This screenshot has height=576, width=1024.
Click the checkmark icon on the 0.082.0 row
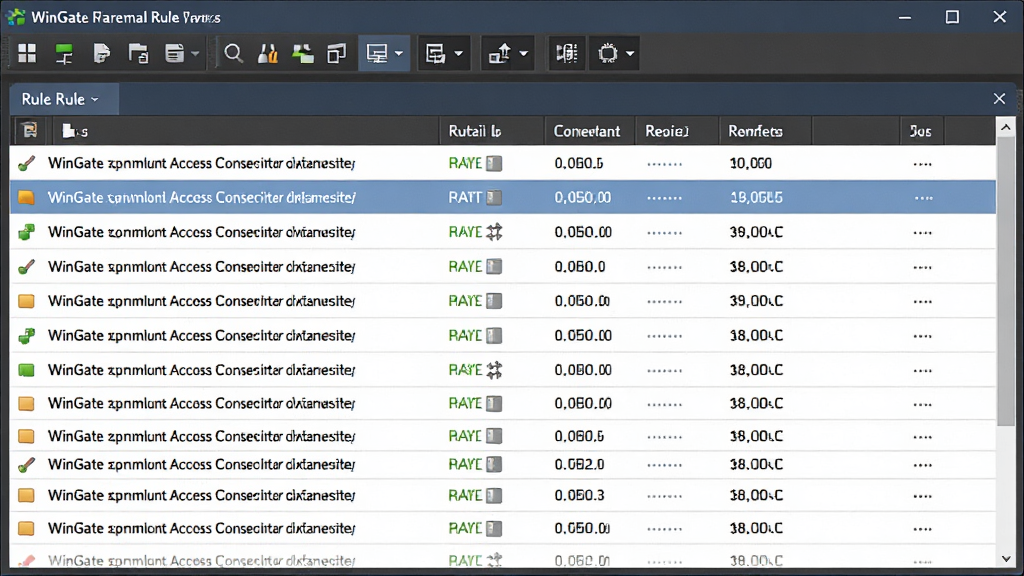(x=26, y=465)
